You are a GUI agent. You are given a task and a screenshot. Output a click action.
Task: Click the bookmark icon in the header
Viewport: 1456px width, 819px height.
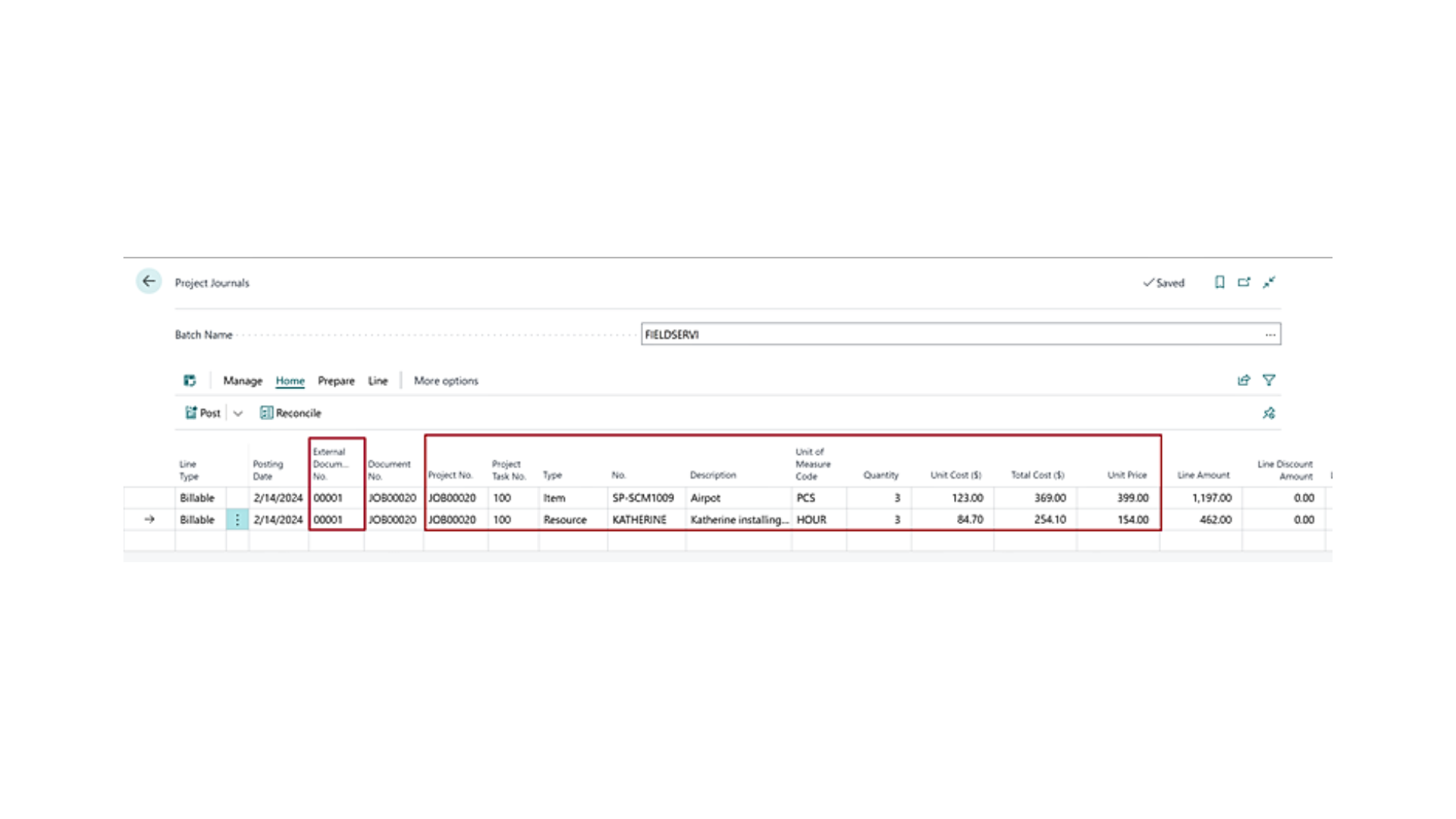1219,282
